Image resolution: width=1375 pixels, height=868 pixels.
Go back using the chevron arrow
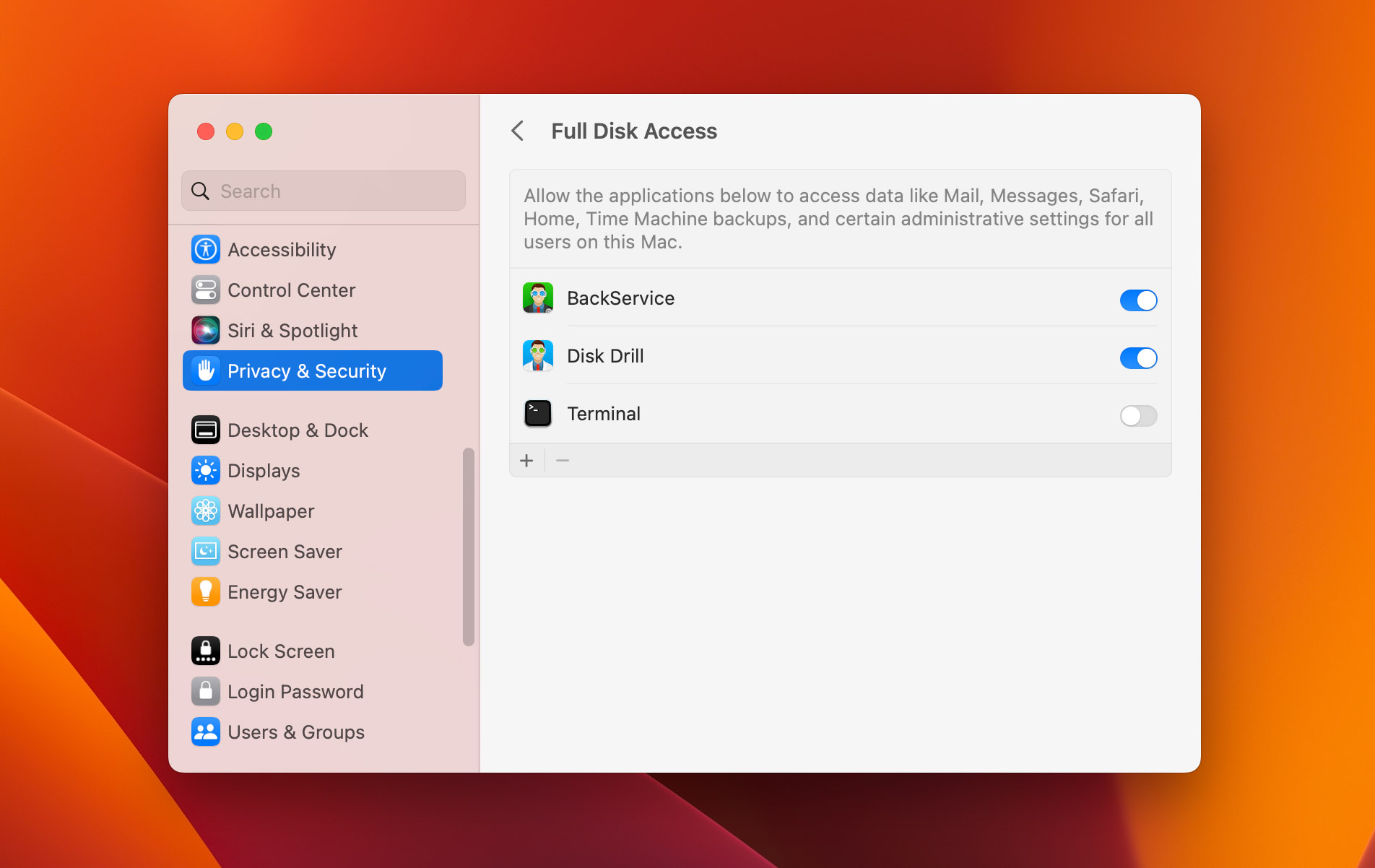518,131
